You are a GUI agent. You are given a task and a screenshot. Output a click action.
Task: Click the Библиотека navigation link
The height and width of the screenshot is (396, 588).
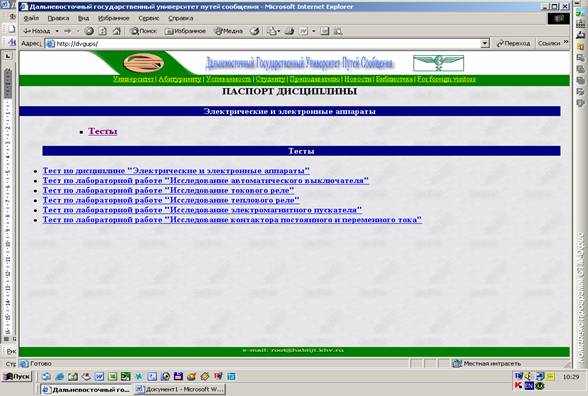394,79
